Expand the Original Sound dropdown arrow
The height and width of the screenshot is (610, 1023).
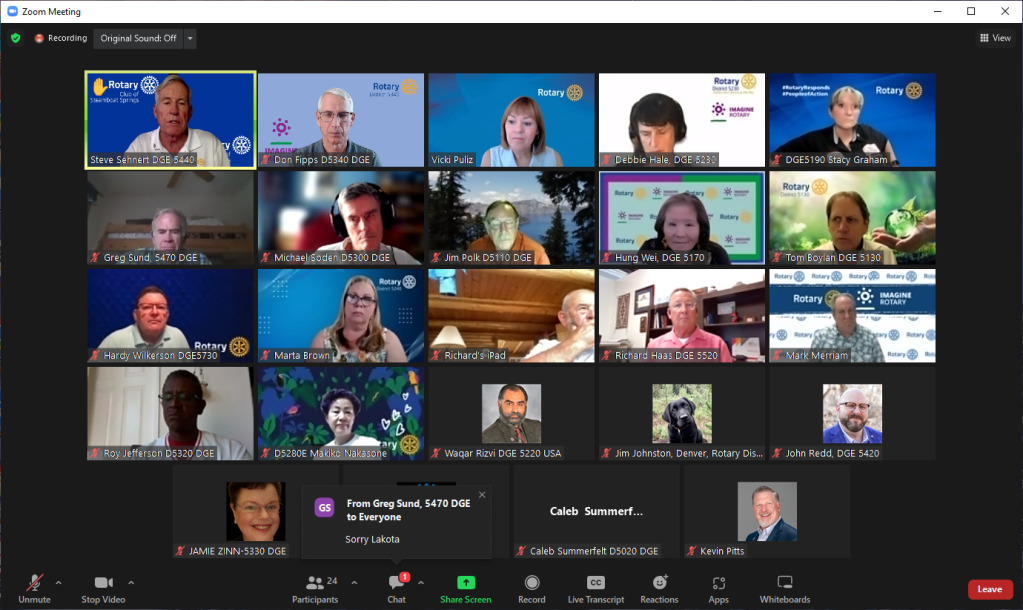click(190, 38)
